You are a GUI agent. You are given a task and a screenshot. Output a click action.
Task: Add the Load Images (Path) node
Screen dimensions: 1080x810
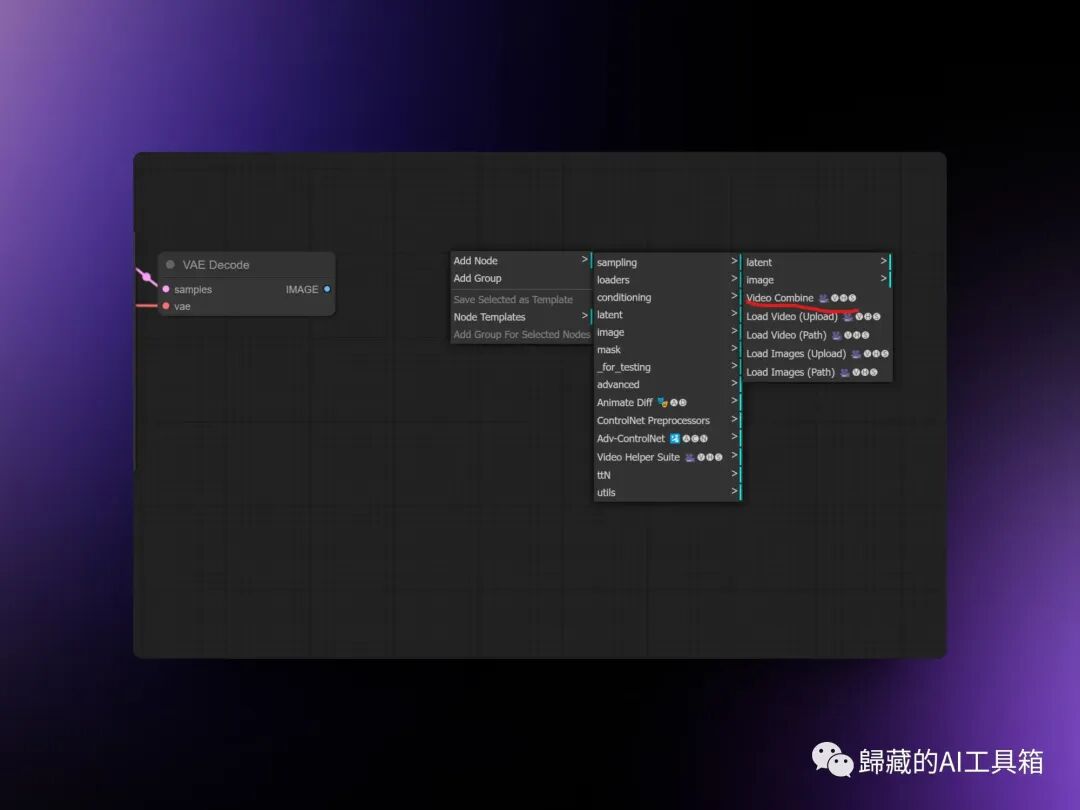[x=817, y=372]
